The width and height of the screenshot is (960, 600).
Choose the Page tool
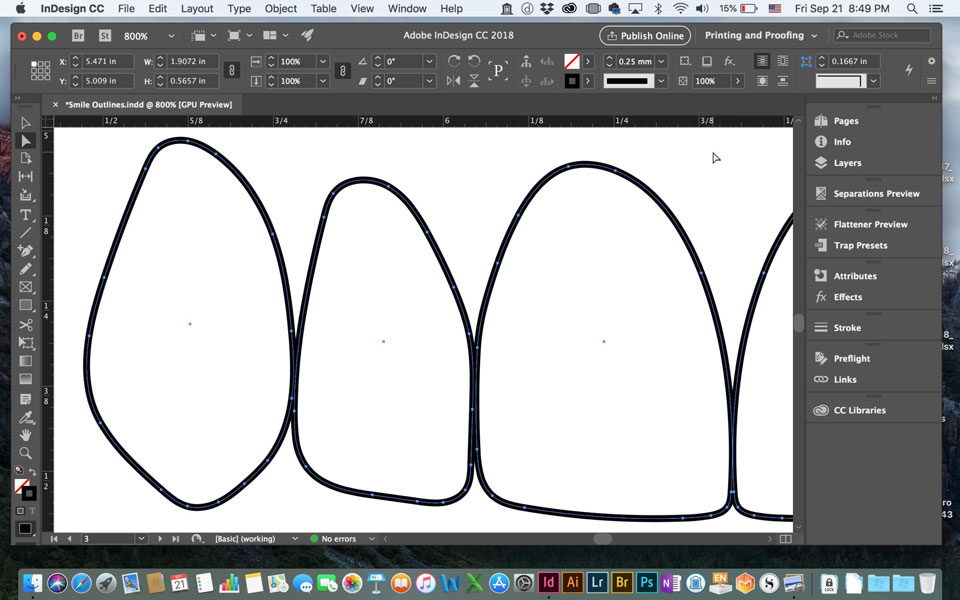[x=25, y=159]
